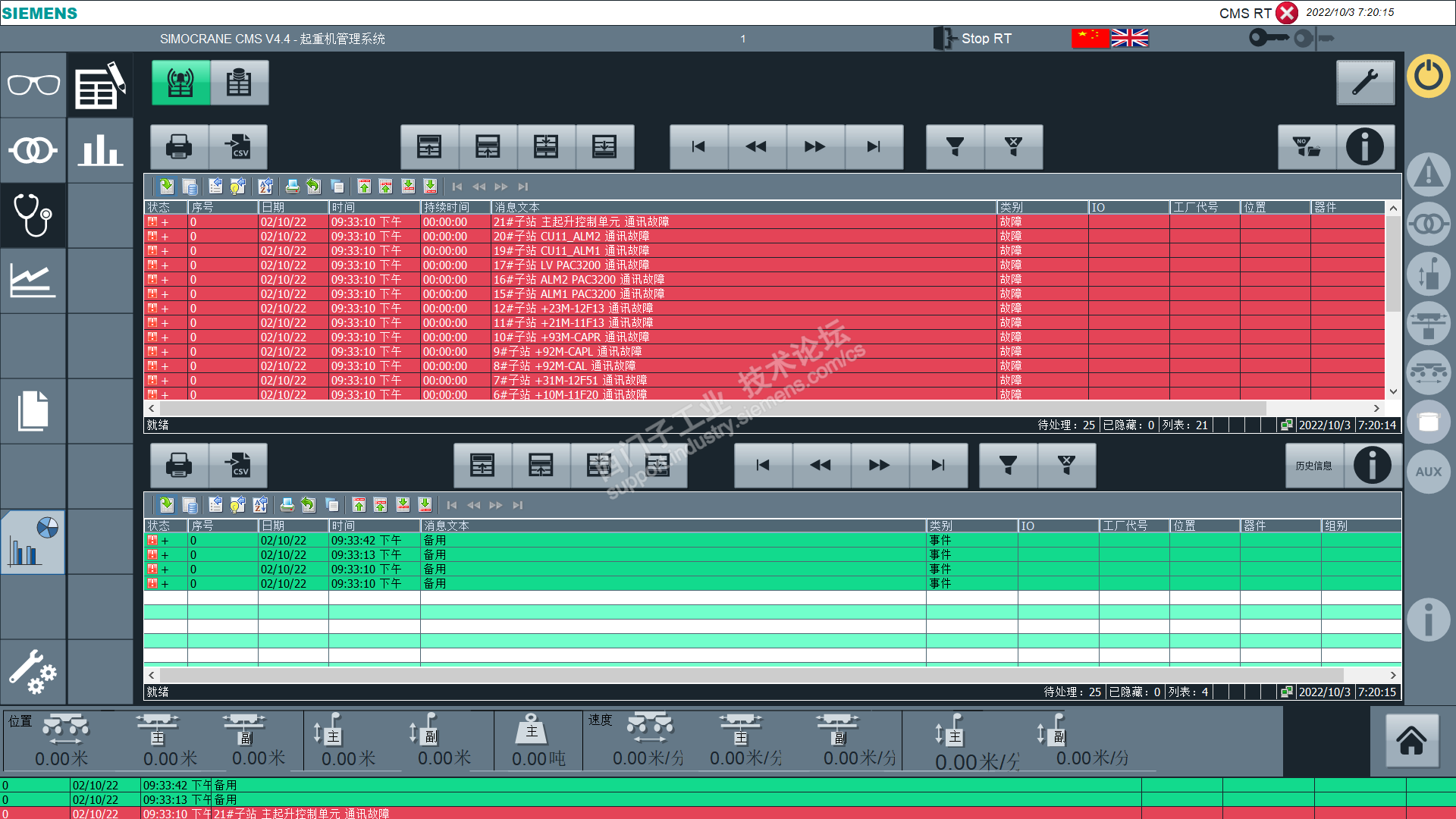Open the bar chart statistics sidebar icon

tap(100, 150)
